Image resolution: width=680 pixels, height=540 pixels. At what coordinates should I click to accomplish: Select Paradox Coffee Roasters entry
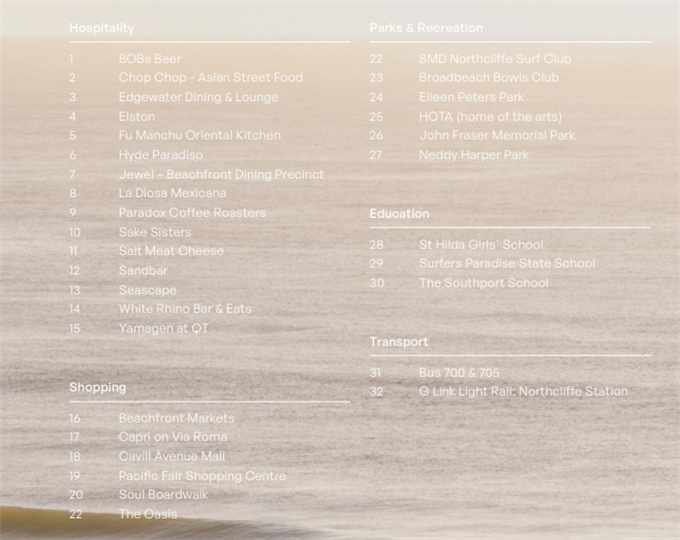click(192, 213)
